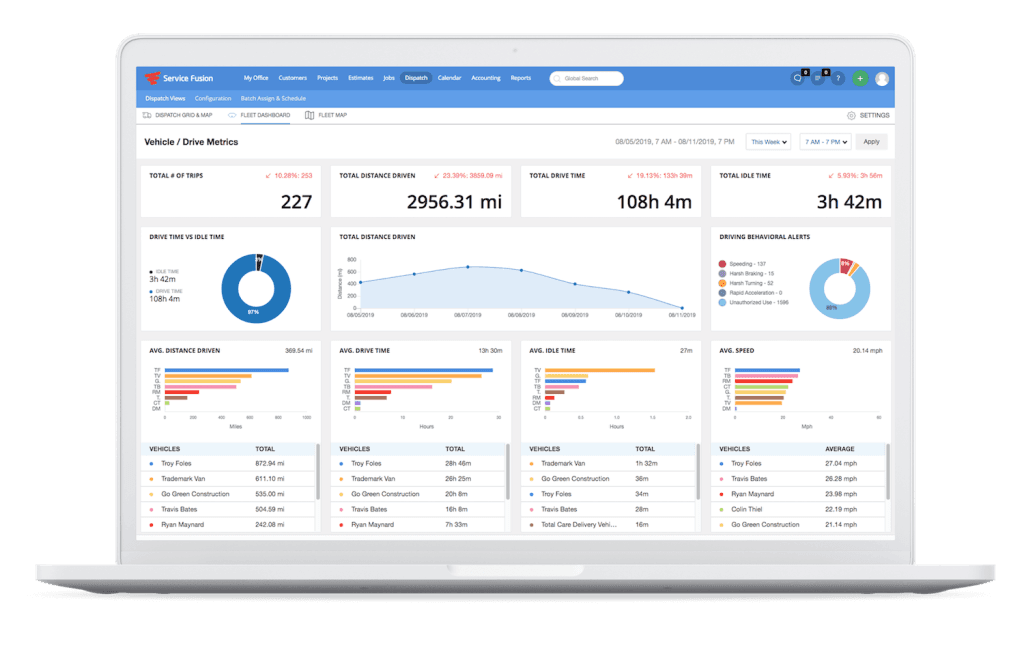Create new item with green plus icon
The width and height of the screenshot is (1024, 650).
coord(858,77)
